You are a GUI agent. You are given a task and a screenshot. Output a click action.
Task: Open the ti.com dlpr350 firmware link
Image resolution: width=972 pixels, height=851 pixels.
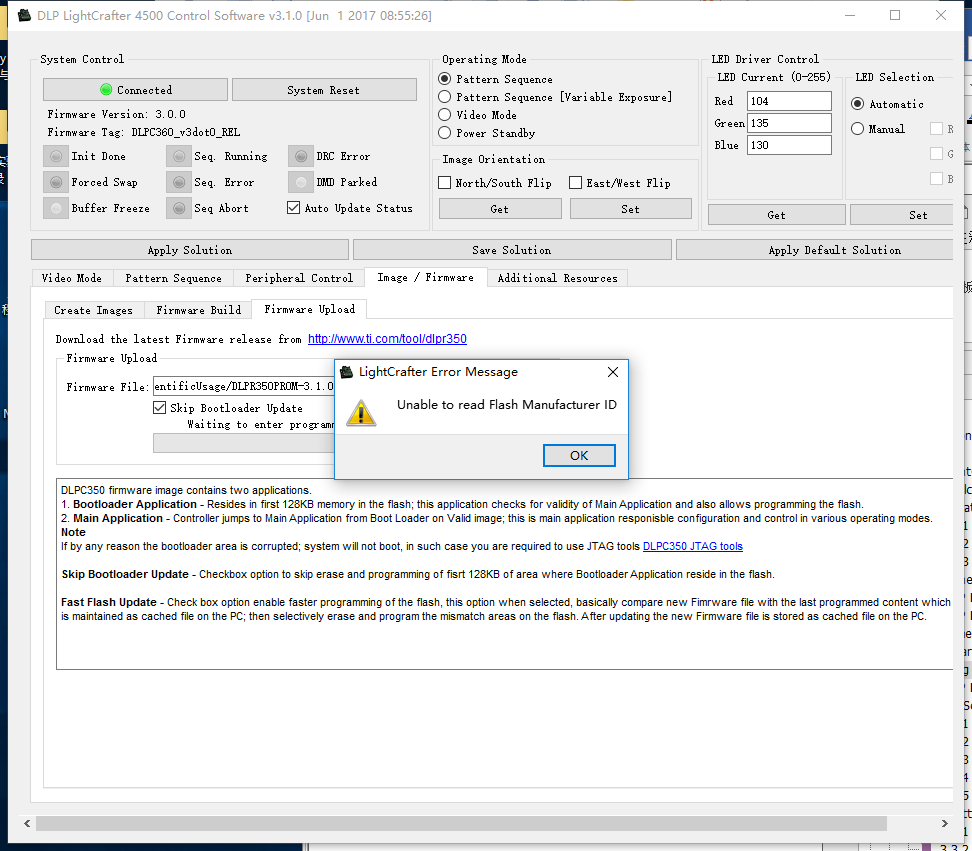(387, 338)
